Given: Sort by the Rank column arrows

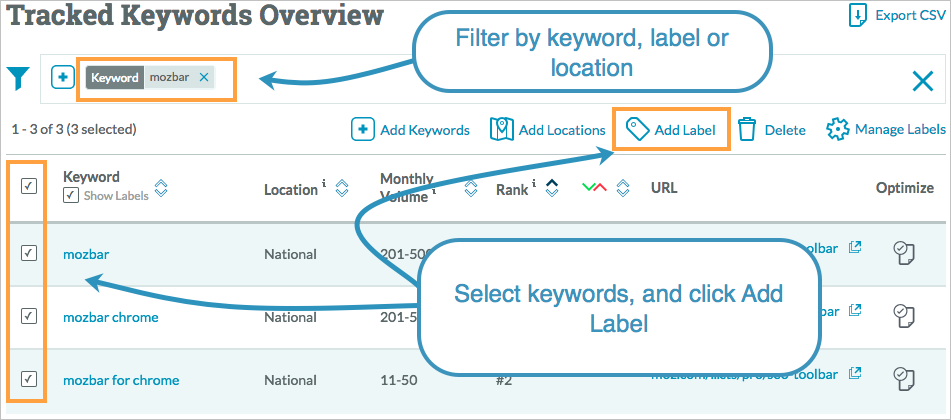Looking at the screenshot, I should point(551,188).
